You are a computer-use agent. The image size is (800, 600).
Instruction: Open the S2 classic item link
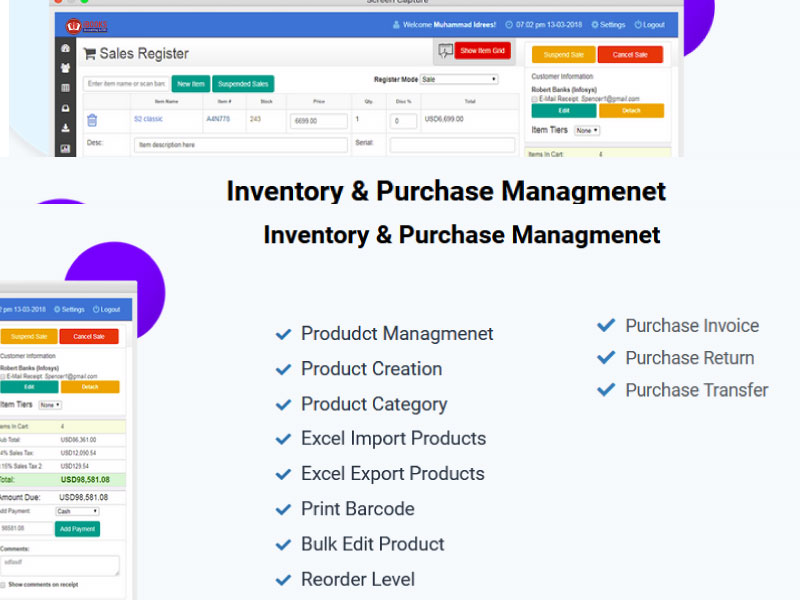pyautogui.click(x=148, y=119)
